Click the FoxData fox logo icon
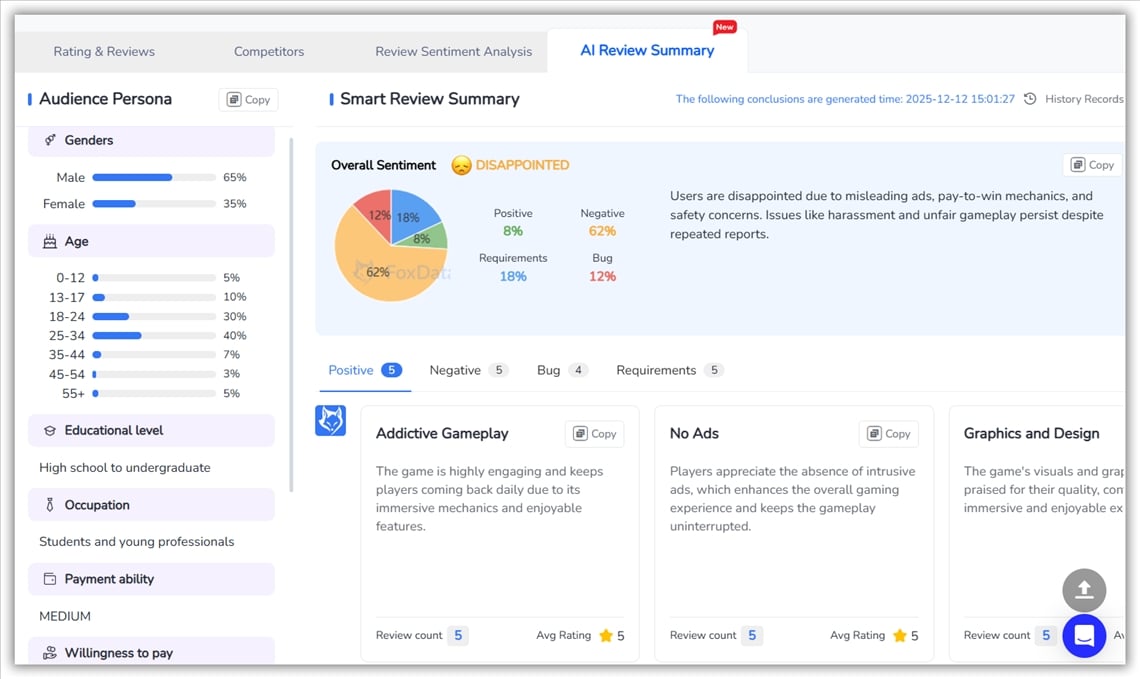This screenshot has height=679, width=1140. coord(331,421)
